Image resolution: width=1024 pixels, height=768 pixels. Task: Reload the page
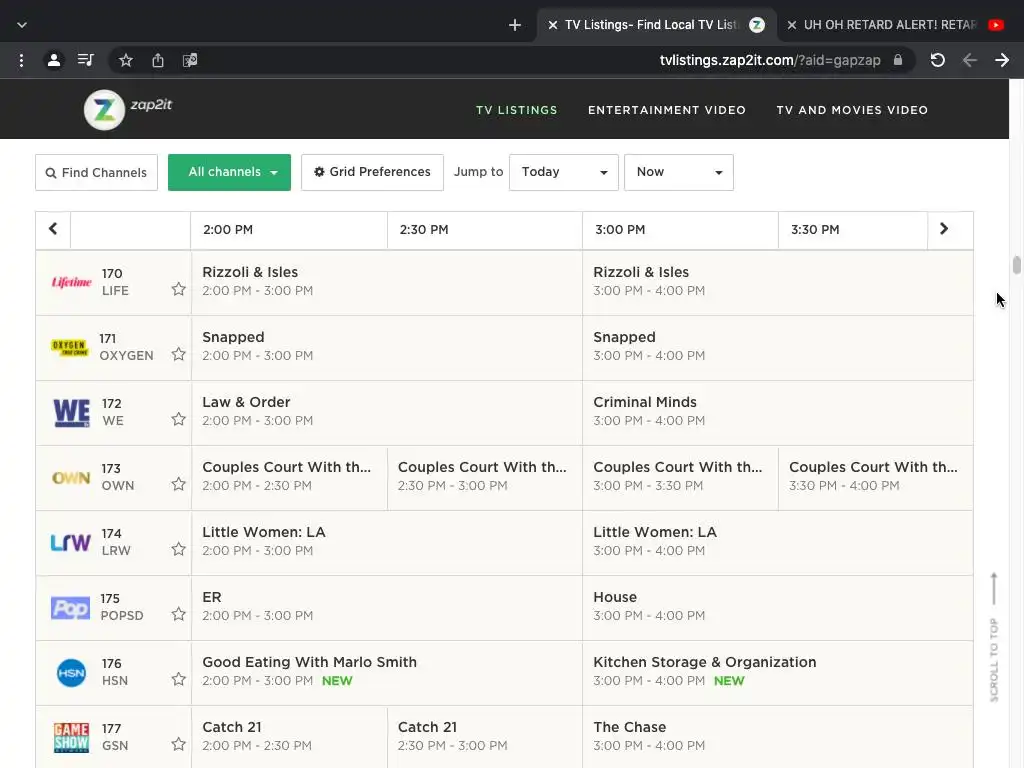click(938, 61)
